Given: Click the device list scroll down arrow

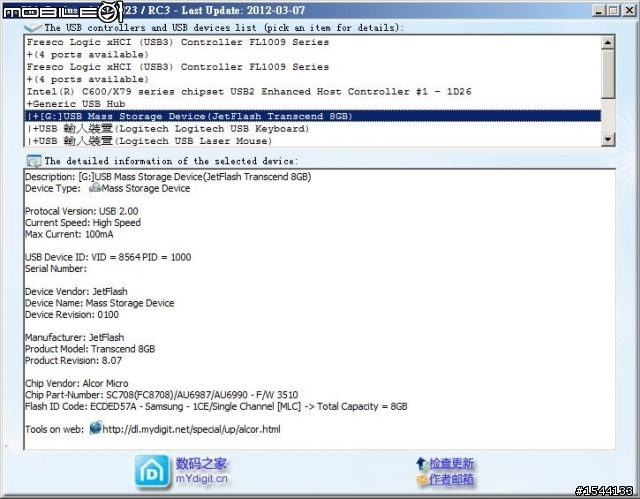Looking at the screenshot, I should pos(608,140).
